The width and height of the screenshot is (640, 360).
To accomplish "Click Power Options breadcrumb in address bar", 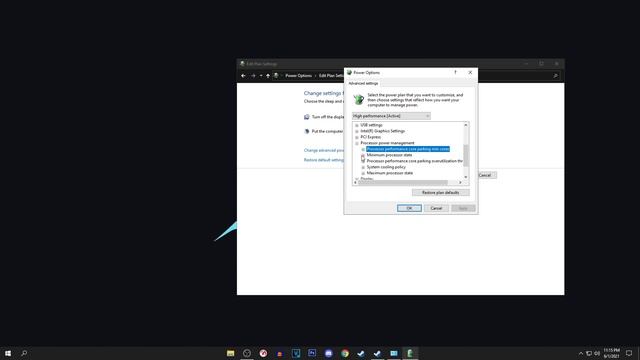I will [x=298, y=76].
